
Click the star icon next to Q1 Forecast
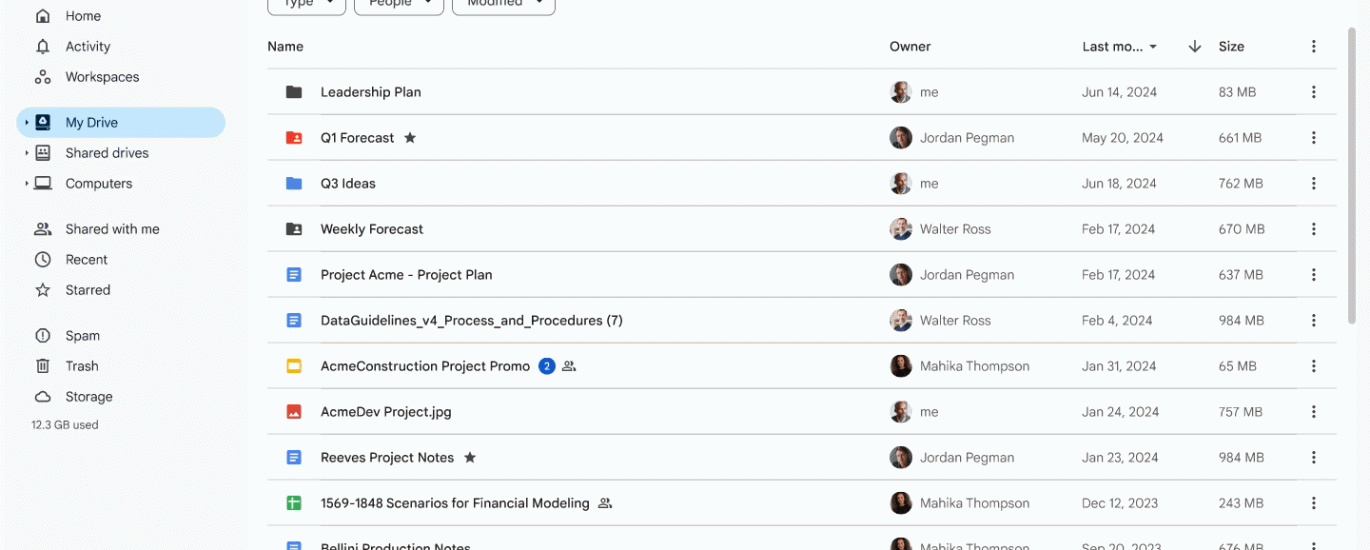pos(410,138)
